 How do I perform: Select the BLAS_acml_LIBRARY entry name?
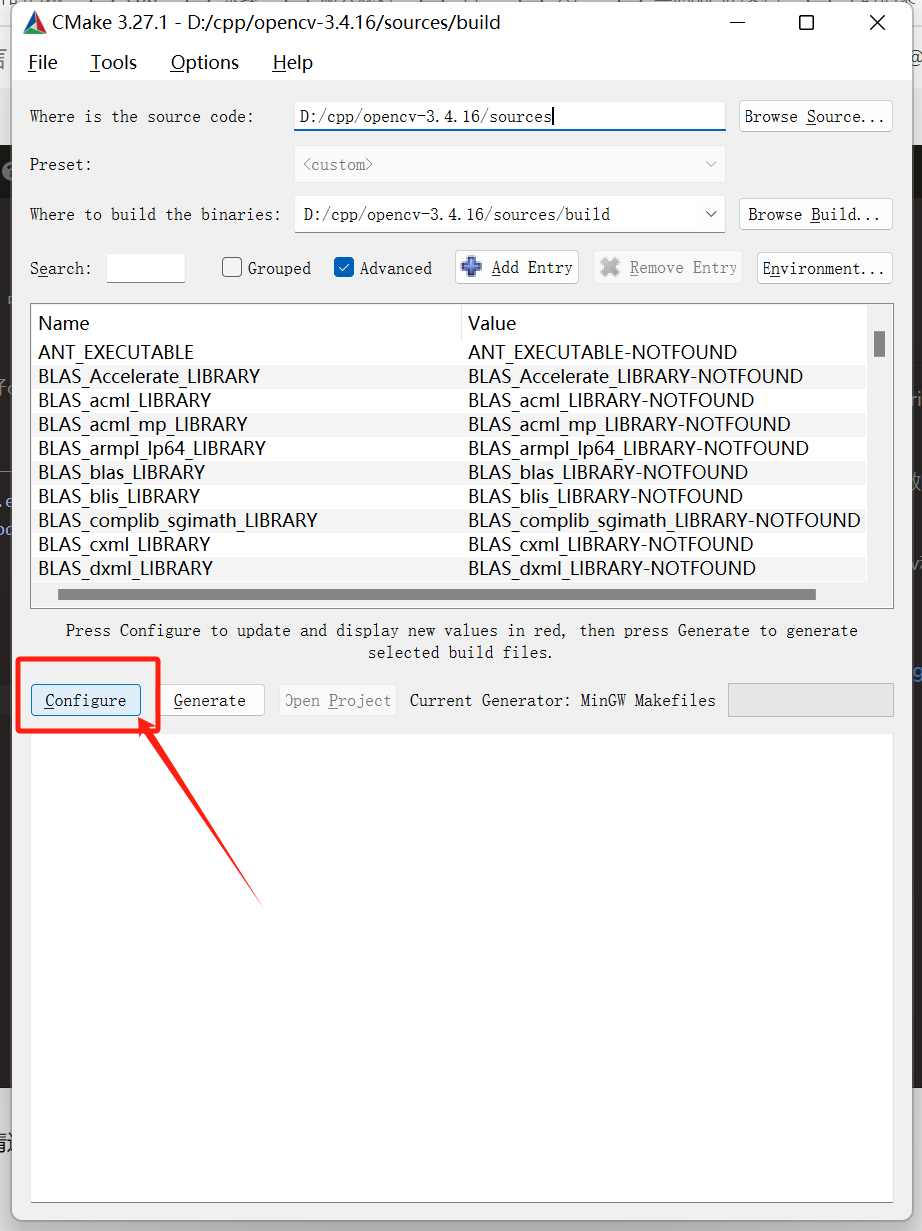125,400
